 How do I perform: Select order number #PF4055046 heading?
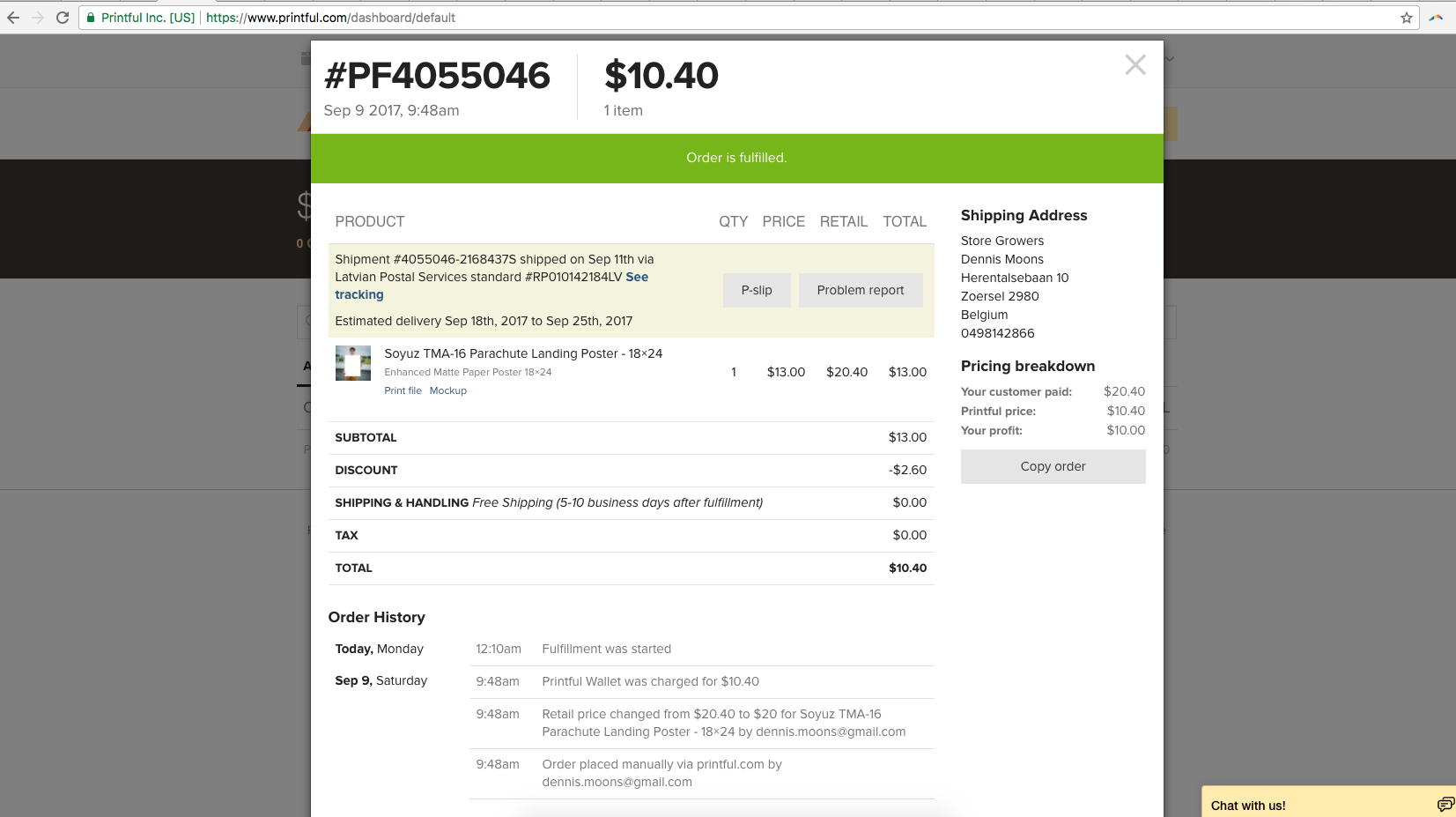(437, 76)
